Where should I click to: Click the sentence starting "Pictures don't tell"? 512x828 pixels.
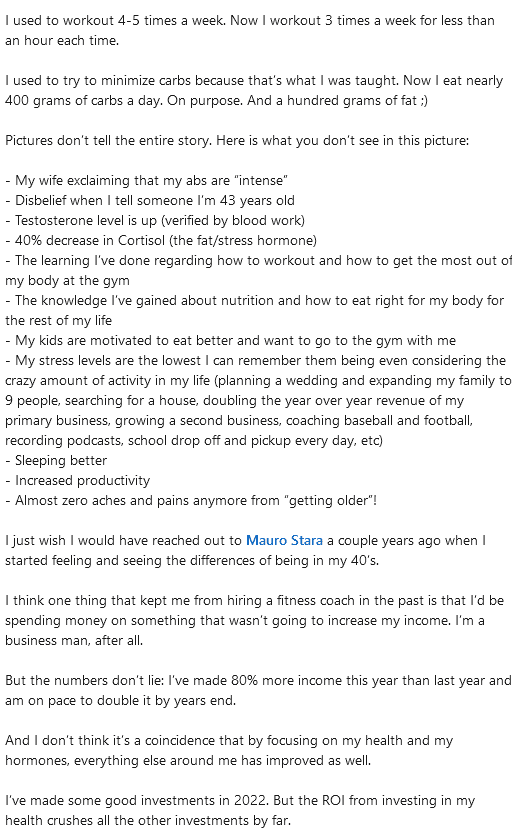coord(237,140)
